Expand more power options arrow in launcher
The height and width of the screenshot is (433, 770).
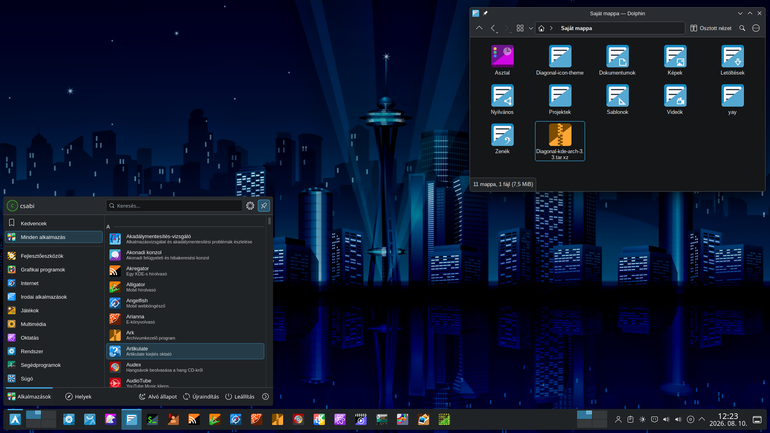[265, 397]
